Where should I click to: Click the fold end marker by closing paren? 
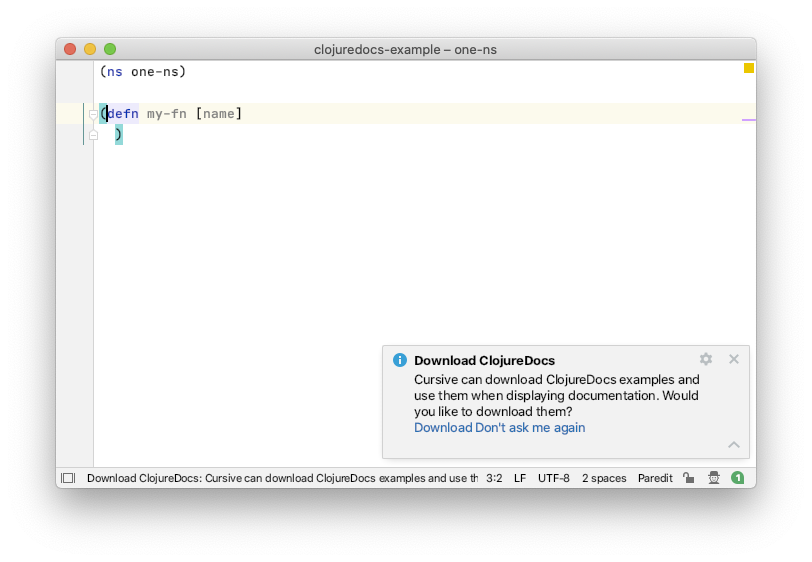pos(93,135)
